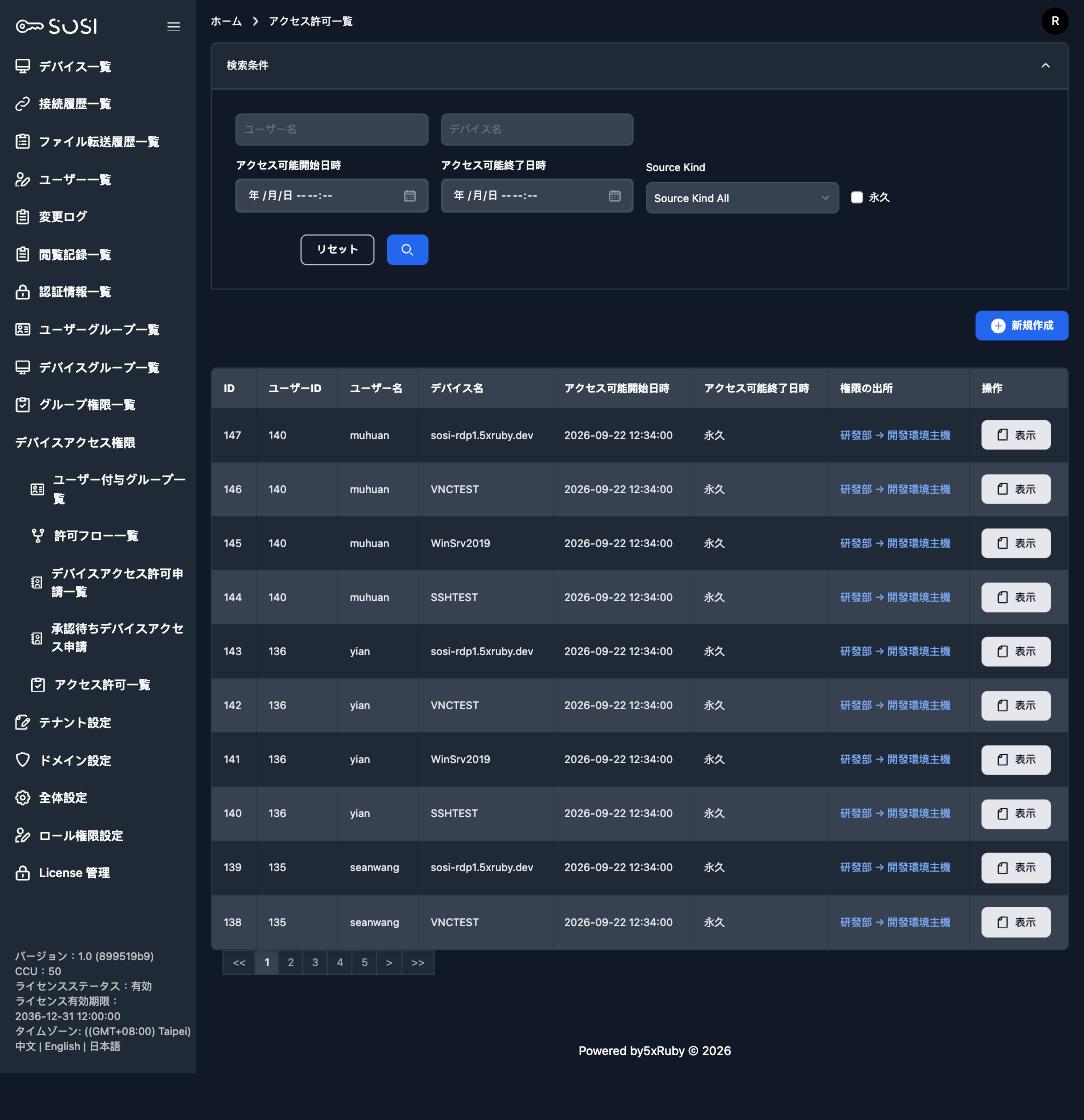Click the branch icon beside 許可フロー一覧
This screenshot has width=1084, height=1120.
(x=38, y=536)
